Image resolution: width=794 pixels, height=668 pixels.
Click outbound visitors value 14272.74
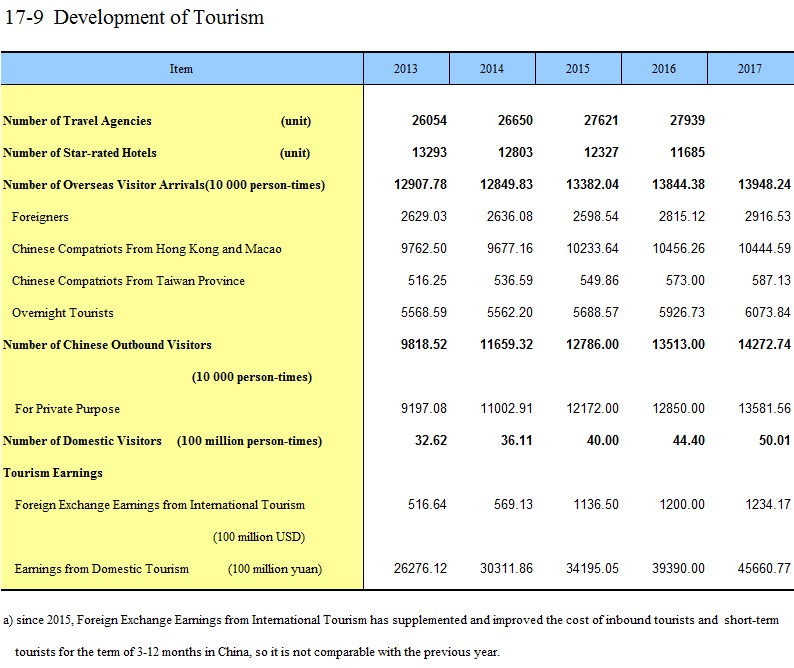(x=764, y=344)
